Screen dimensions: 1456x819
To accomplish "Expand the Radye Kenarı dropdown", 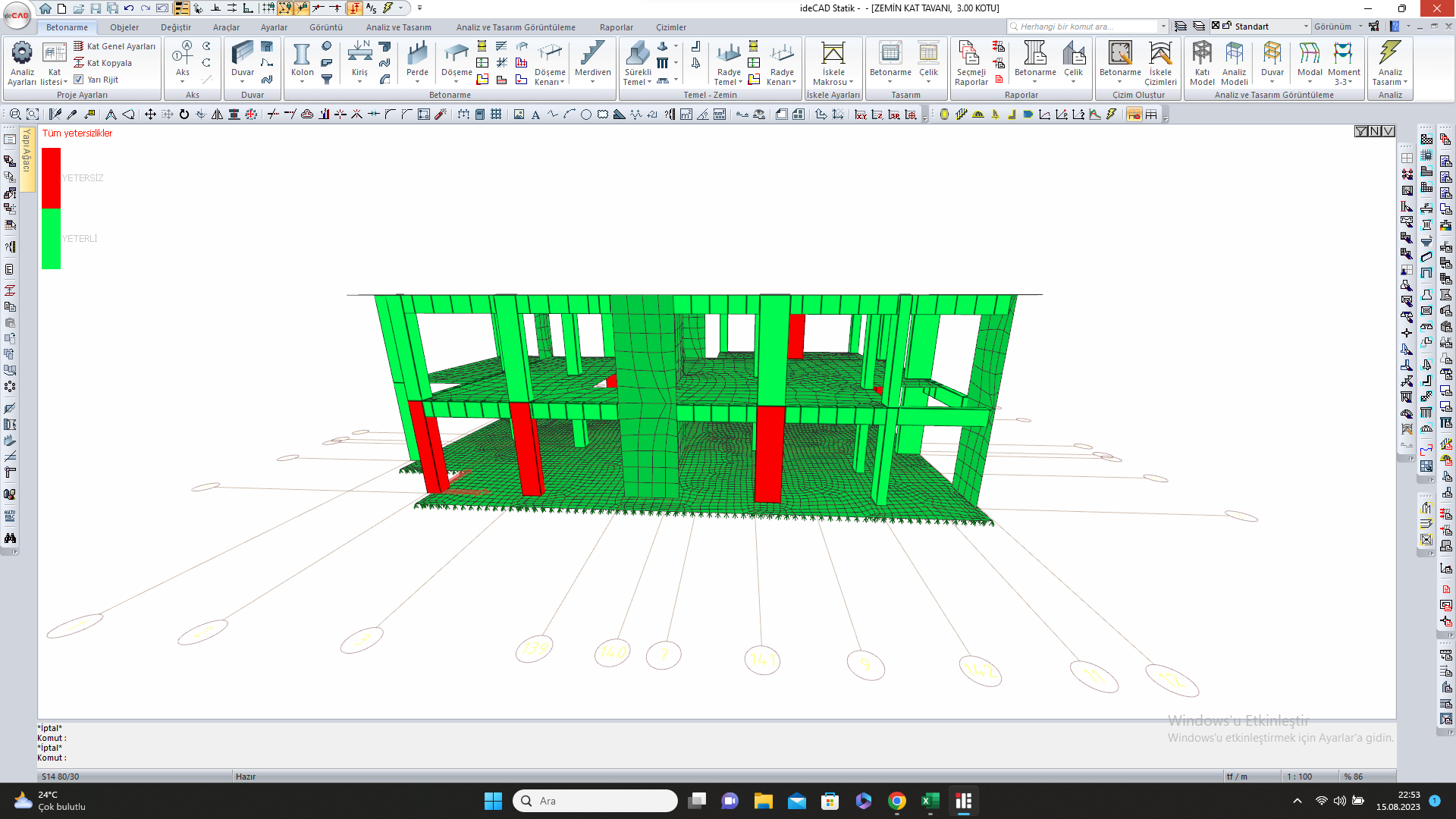I will [x=782, y=64].
